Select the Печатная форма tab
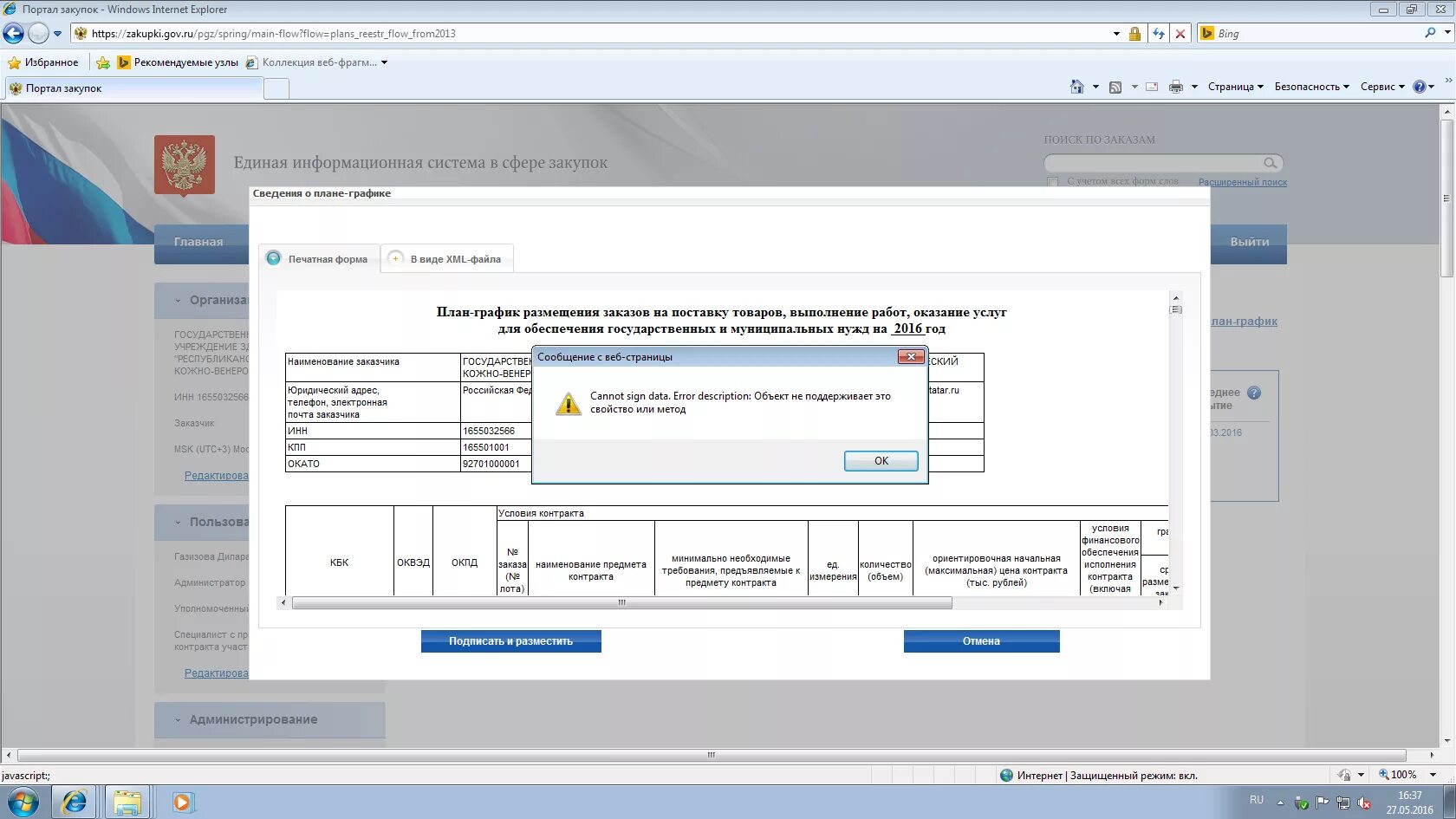 (x=319, y=259)
